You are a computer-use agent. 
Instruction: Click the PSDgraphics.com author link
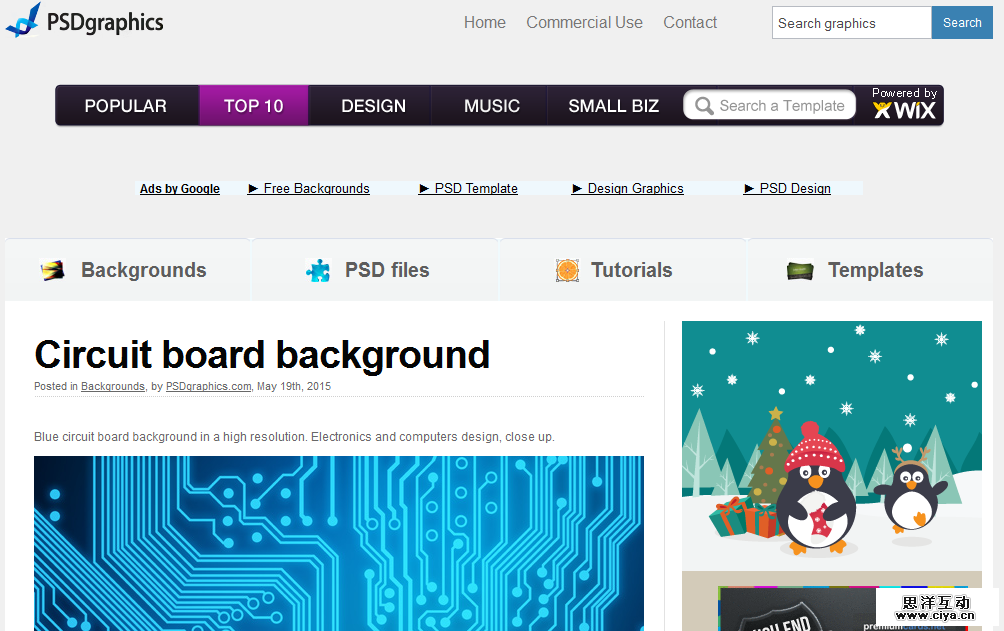pyautogui.click(x=208, y=386)
